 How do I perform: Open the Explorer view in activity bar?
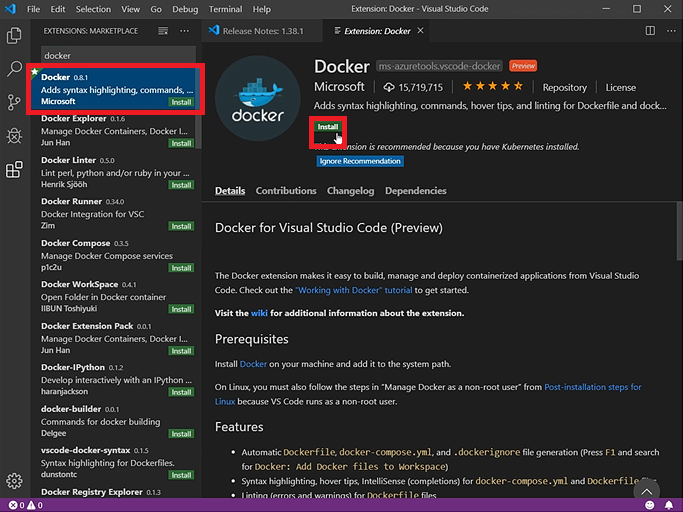click(14, 35)
